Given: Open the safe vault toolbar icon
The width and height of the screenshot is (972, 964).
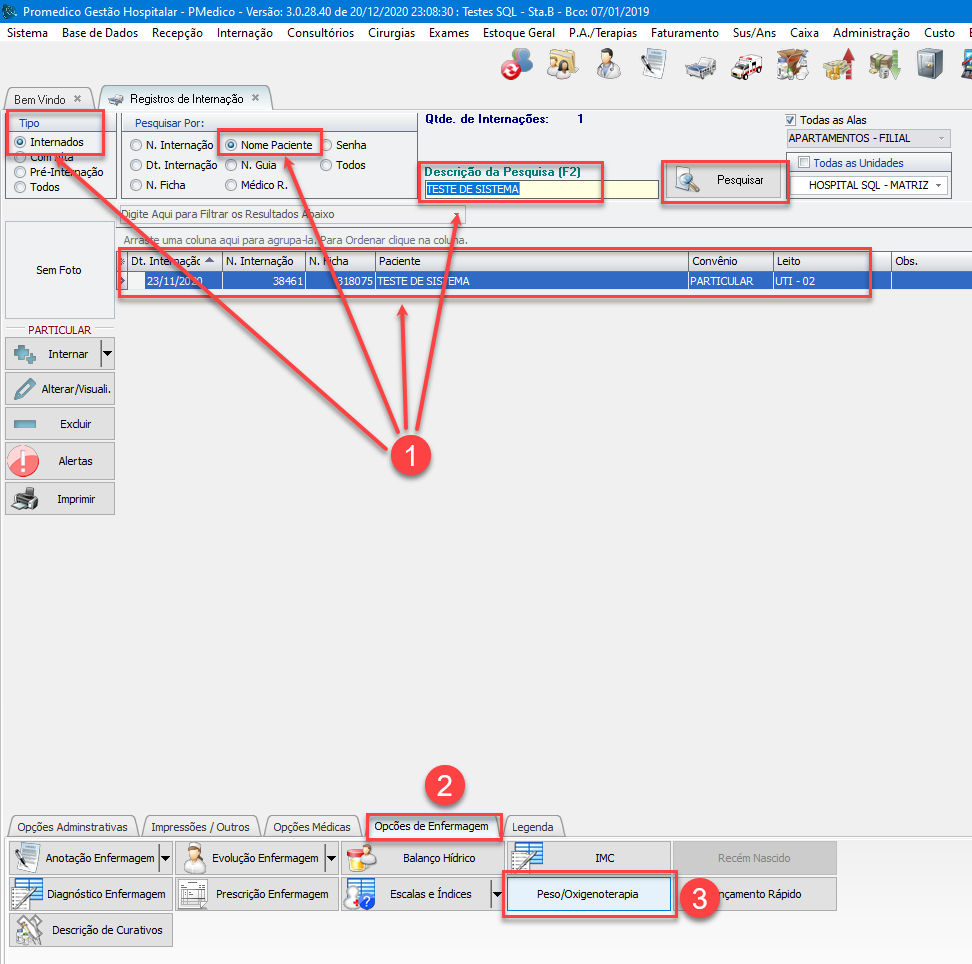Looking at the screenshot, I should (x=929, y=67).
